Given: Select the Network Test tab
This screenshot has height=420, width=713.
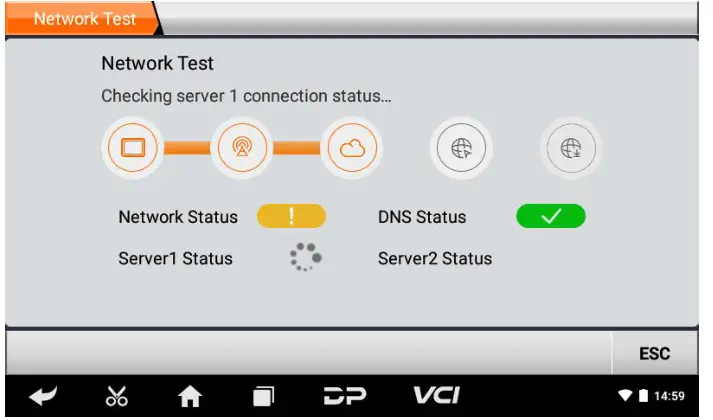Looking at the screenshot, I should click(85, 19).
